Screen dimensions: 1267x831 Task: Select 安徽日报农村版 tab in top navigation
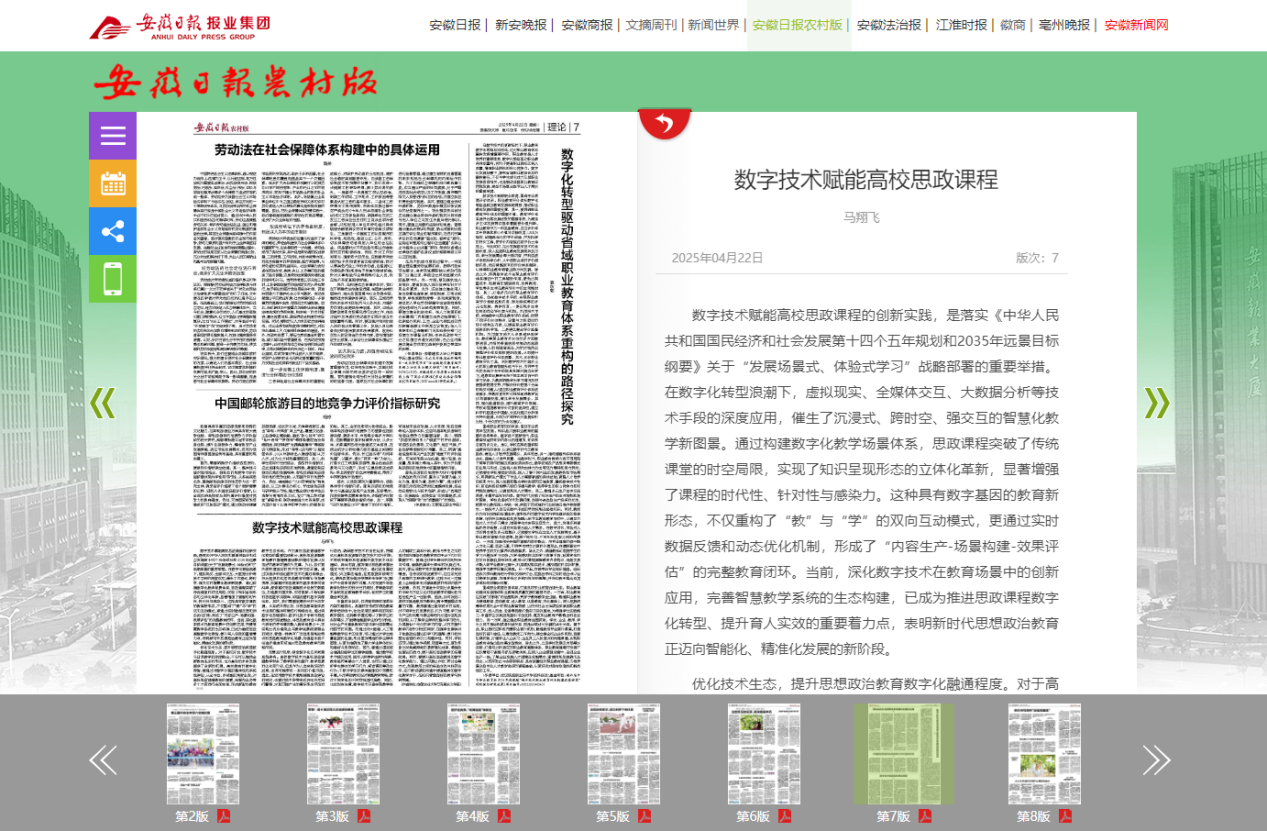[x=797, y=25]
